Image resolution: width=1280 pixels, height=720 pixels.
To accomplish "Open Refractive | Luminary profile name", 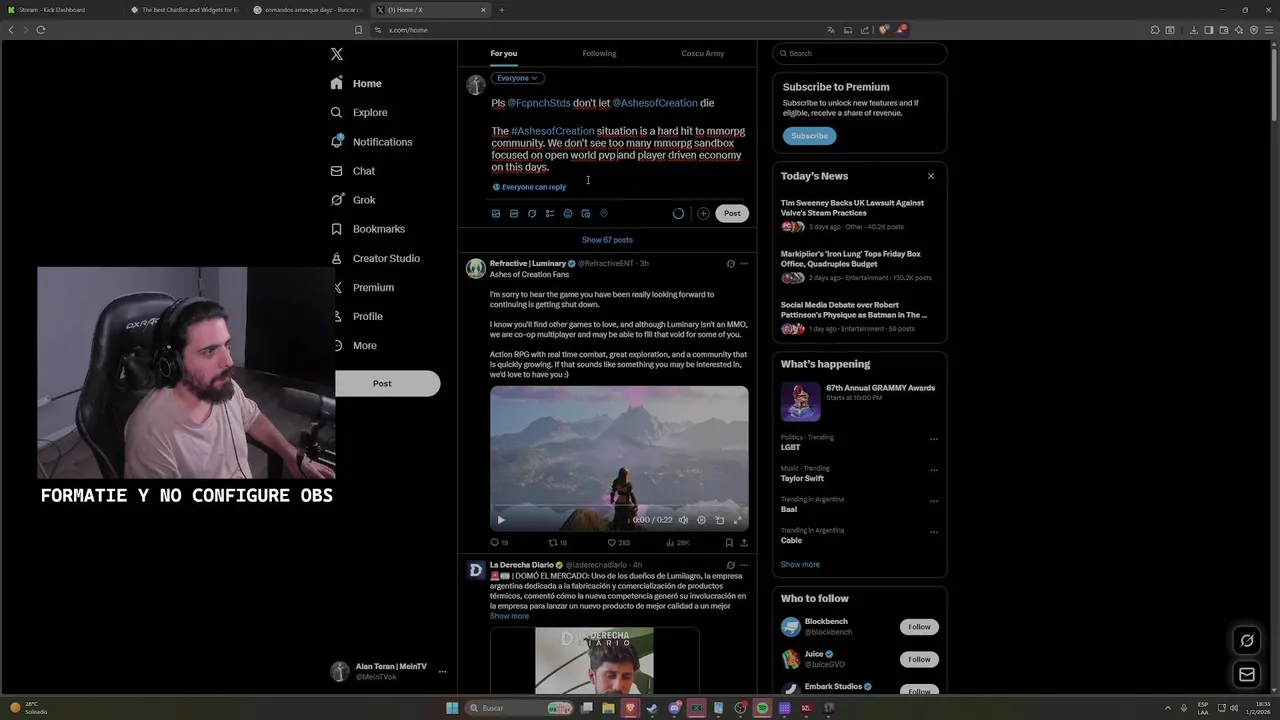I will [527, 263].
